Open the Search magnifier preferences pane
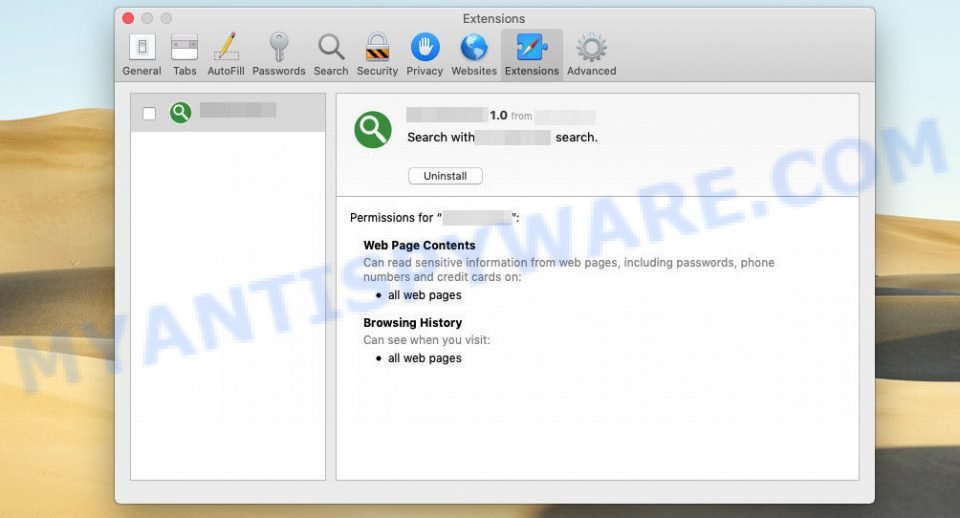This screenshot has width=960, height=518. point(331,55)
